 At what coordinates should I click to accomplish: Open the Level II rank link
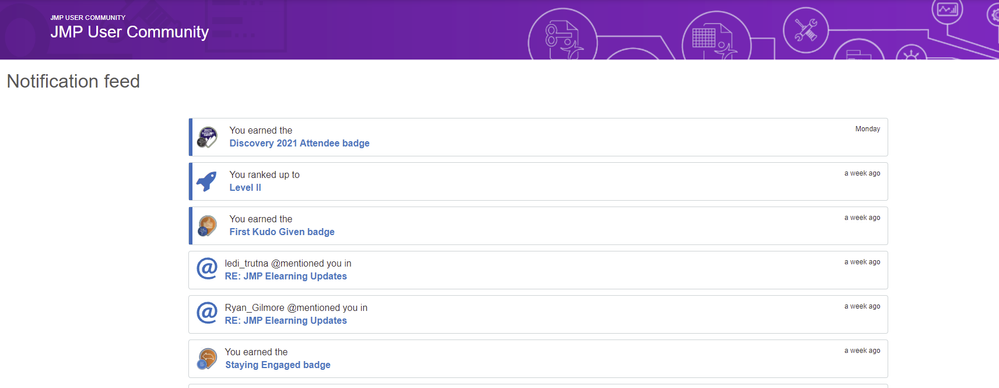click(x=245, y=188)
